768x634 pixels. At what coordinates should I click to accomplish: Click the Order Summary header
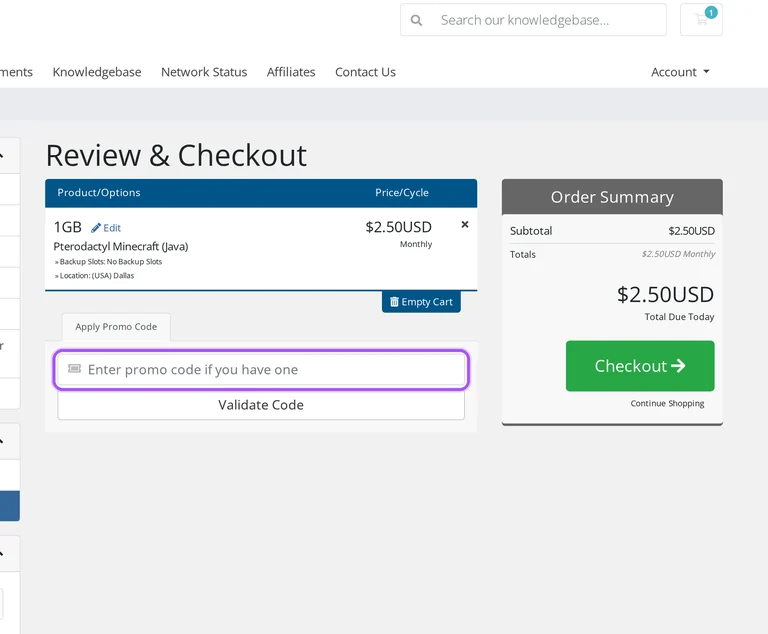click(612, 197)
